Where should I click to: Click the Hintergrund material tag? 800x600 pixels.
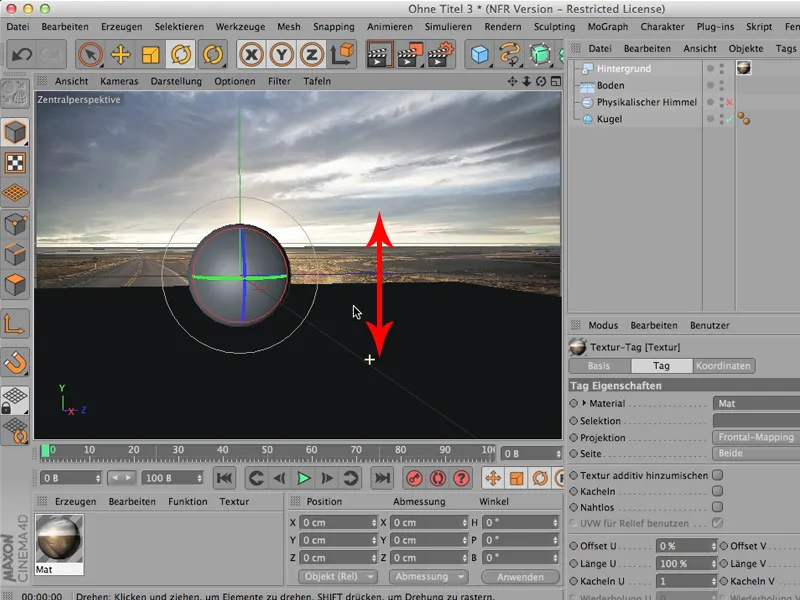(x=743, y=68)
